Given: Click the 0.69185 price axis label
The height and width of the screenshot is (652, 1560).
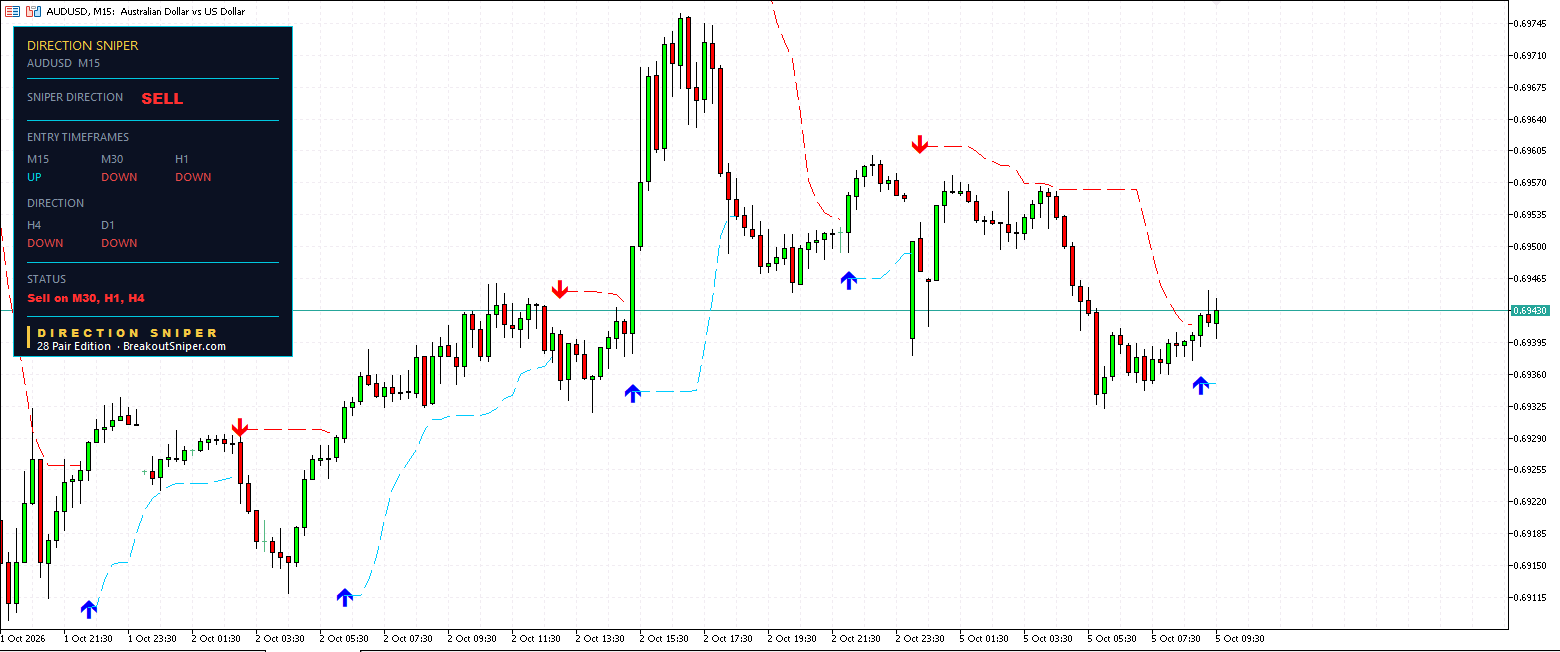Looking at the screenshot, I should click(x=1532, y=534).
